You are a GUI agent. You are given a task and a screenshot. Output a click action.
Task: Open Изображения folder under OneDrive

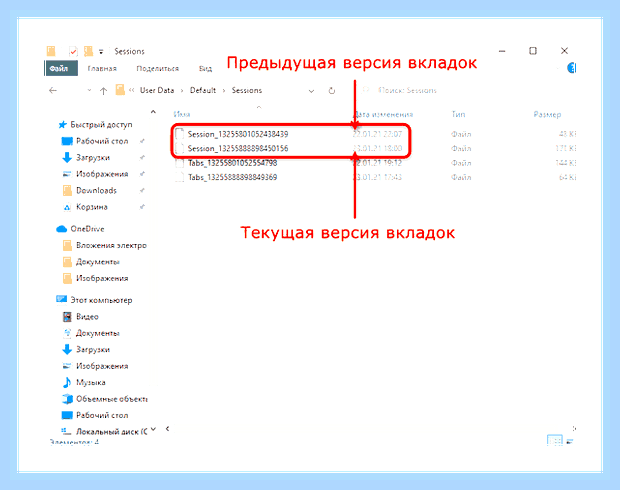tap(102, 278)
